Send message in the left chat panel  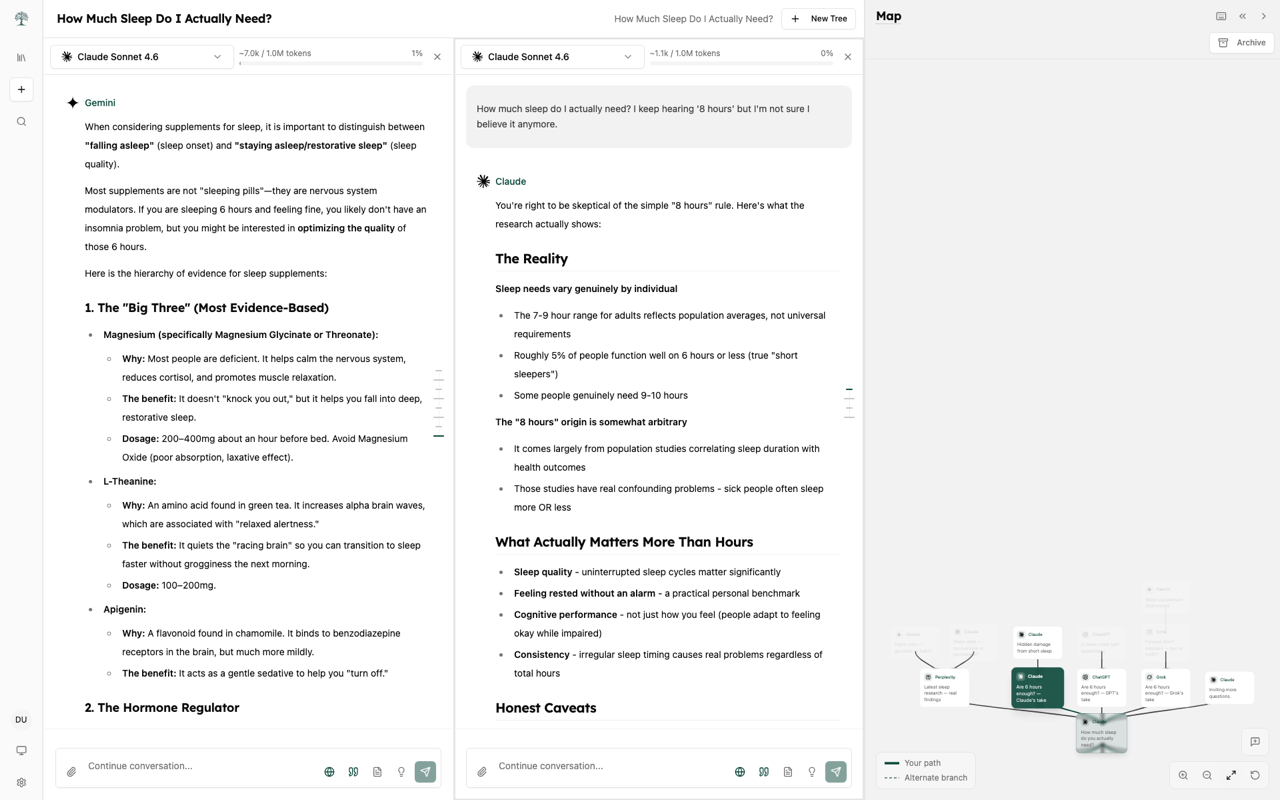click(x=425, y=772)
